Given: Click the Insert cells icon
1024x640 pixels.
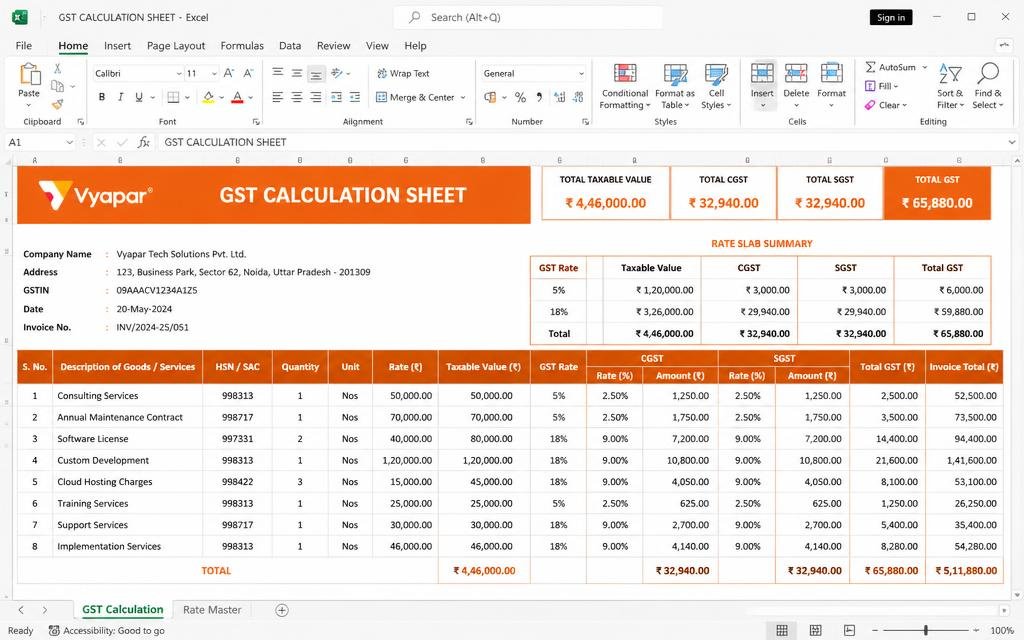Looking at the screenshot, I should pyautogui.click(x=762, y=72).
